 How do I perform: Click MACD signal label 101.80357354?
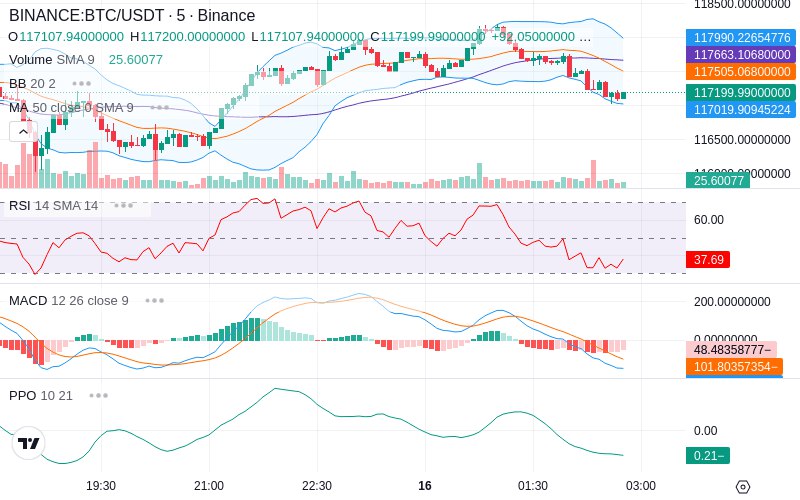tap(734, 366)
